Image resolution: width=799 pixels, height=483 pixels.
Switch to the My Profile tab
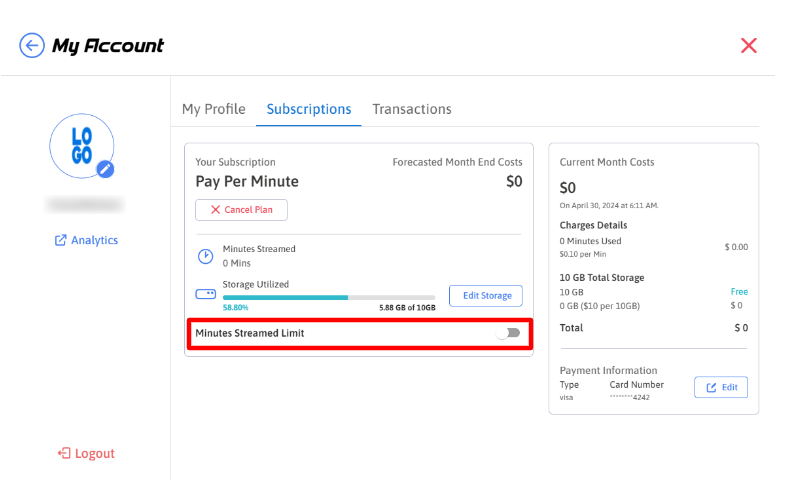pos(213,109)
